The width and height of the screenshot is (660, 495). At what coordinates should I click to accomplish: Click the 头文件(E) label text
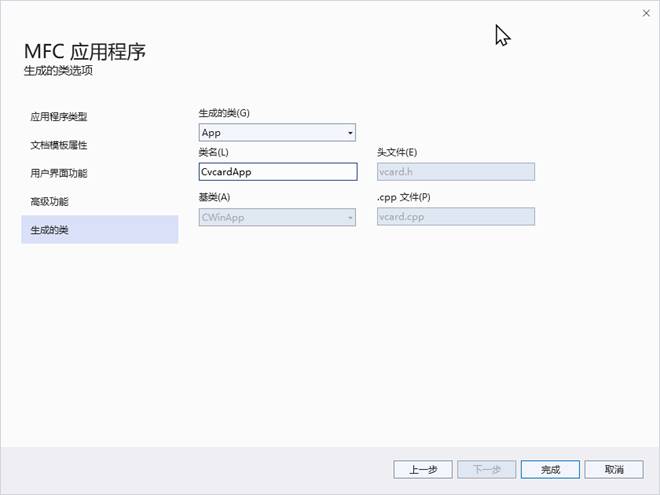click(397, 152)
